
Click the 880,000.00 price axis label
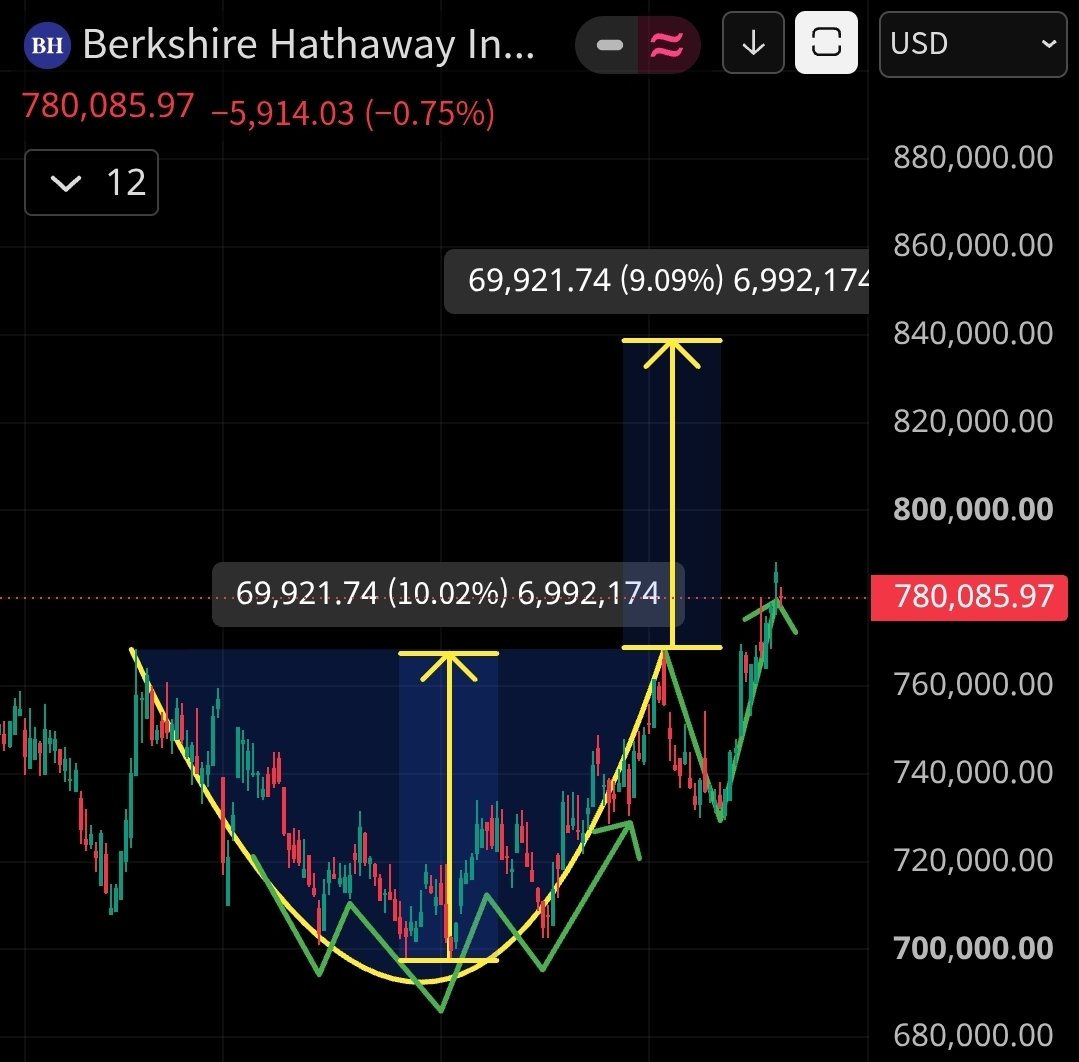[x=973, y=158]
